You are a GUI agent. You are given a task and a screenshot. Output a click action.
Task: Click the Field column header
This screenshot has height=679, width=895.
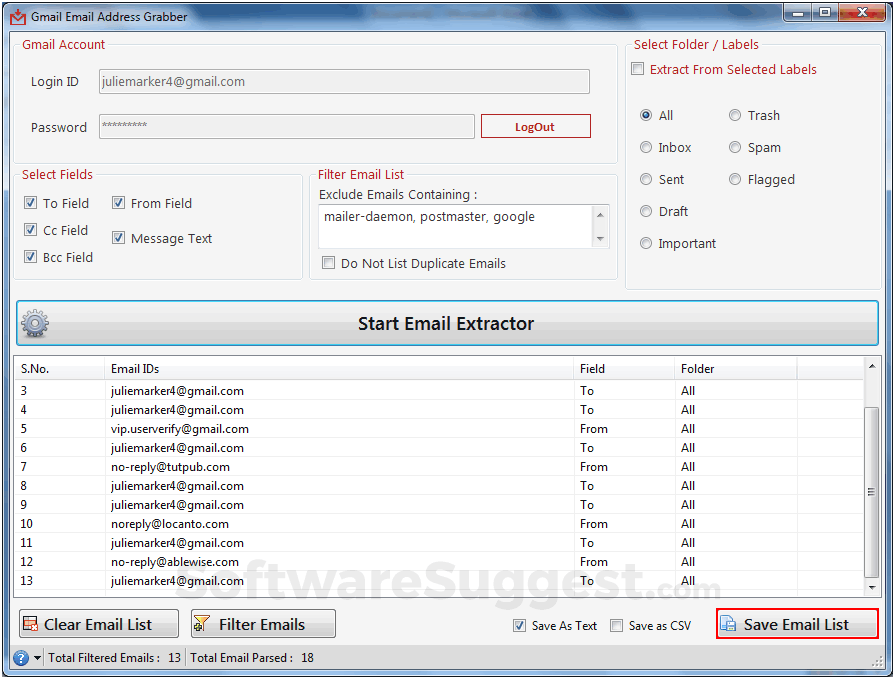[624, 369]
